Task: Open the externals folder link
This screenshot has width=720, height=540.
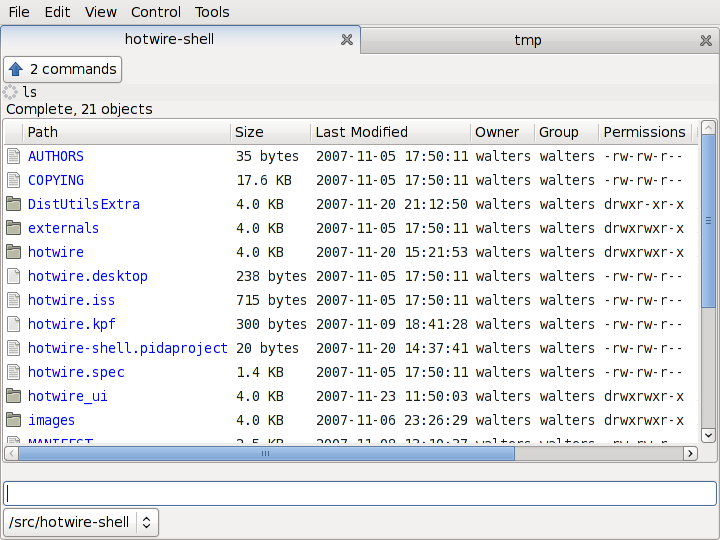Action: pyautogui.click(x=63, y=228)
